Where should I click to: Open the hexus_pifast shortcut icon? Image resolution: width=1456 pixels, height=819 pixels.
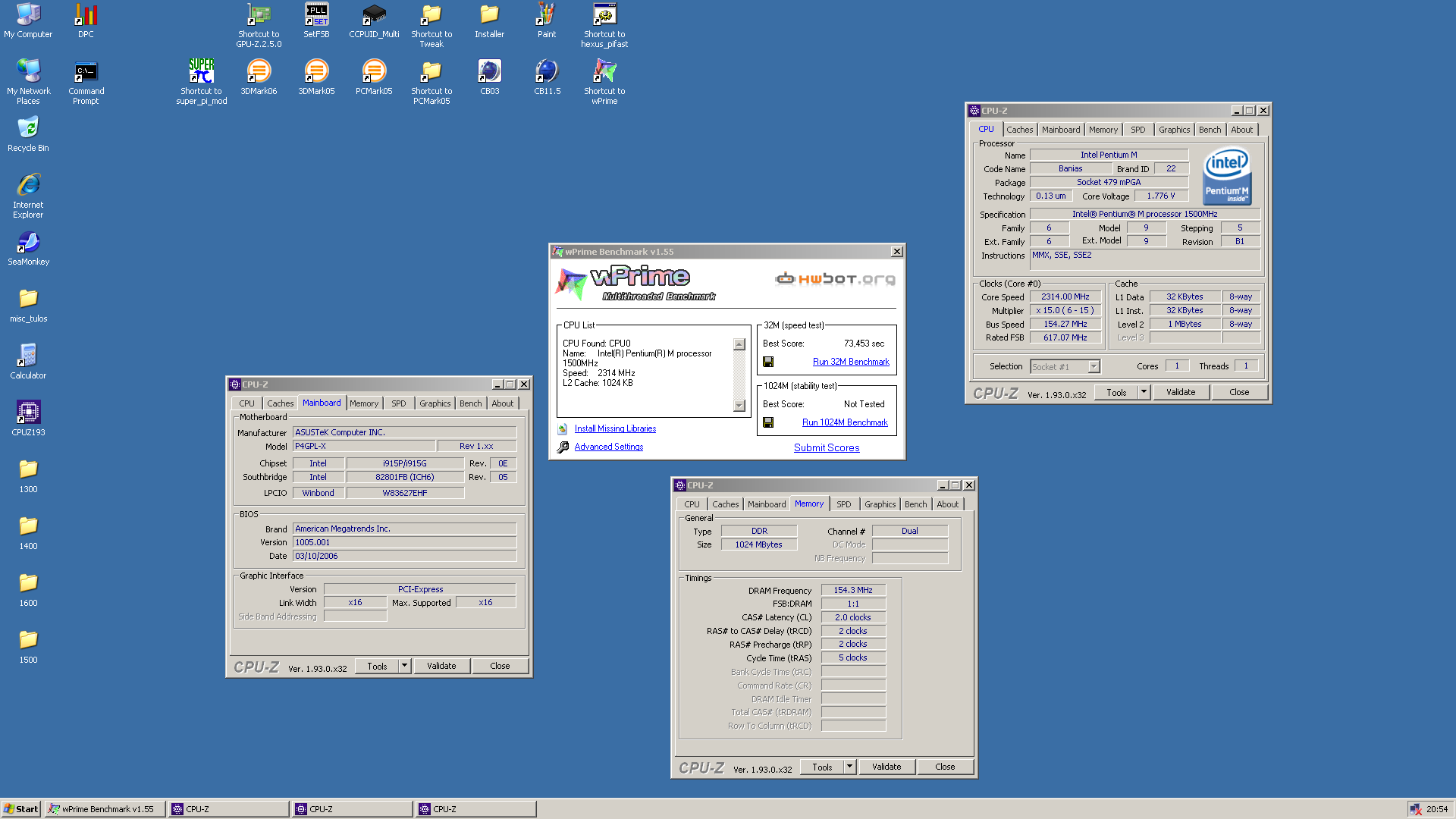pos(604,25)
